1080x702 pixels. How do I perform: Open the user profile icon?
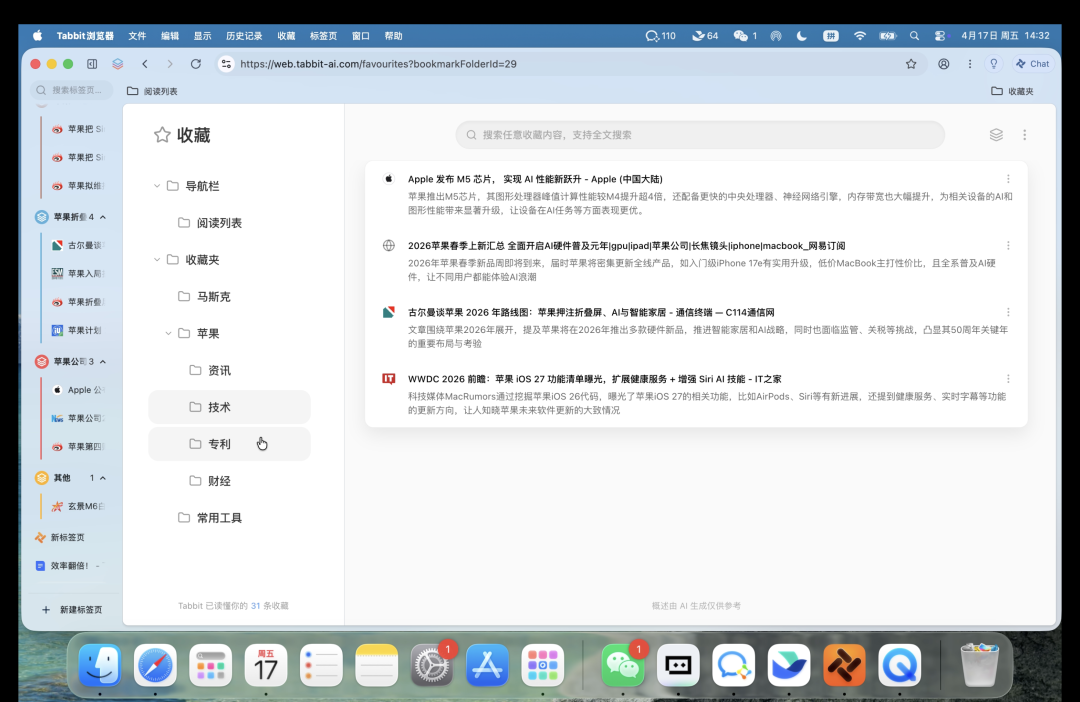pos(944,64)
